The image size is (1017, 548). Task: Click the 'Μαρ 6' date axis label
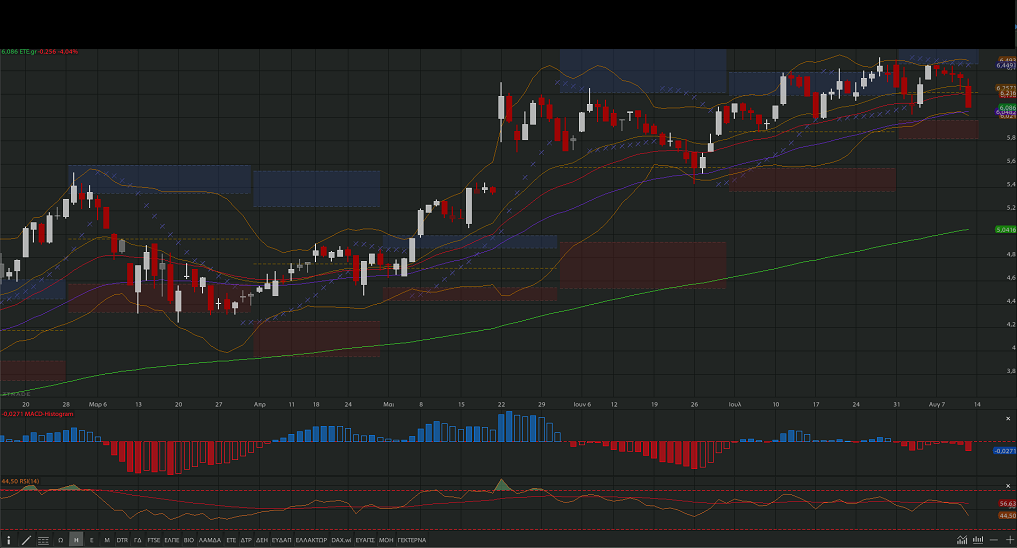(98, 404)
